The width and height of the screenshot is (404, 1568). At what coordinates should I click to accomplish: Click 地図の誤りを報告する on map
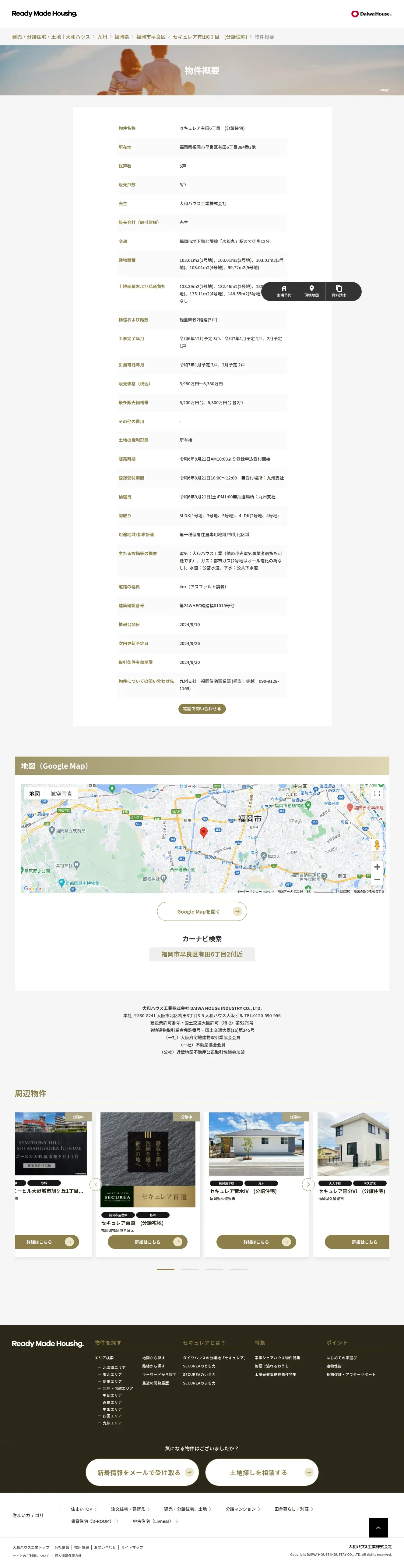click(x=369, y=891)
